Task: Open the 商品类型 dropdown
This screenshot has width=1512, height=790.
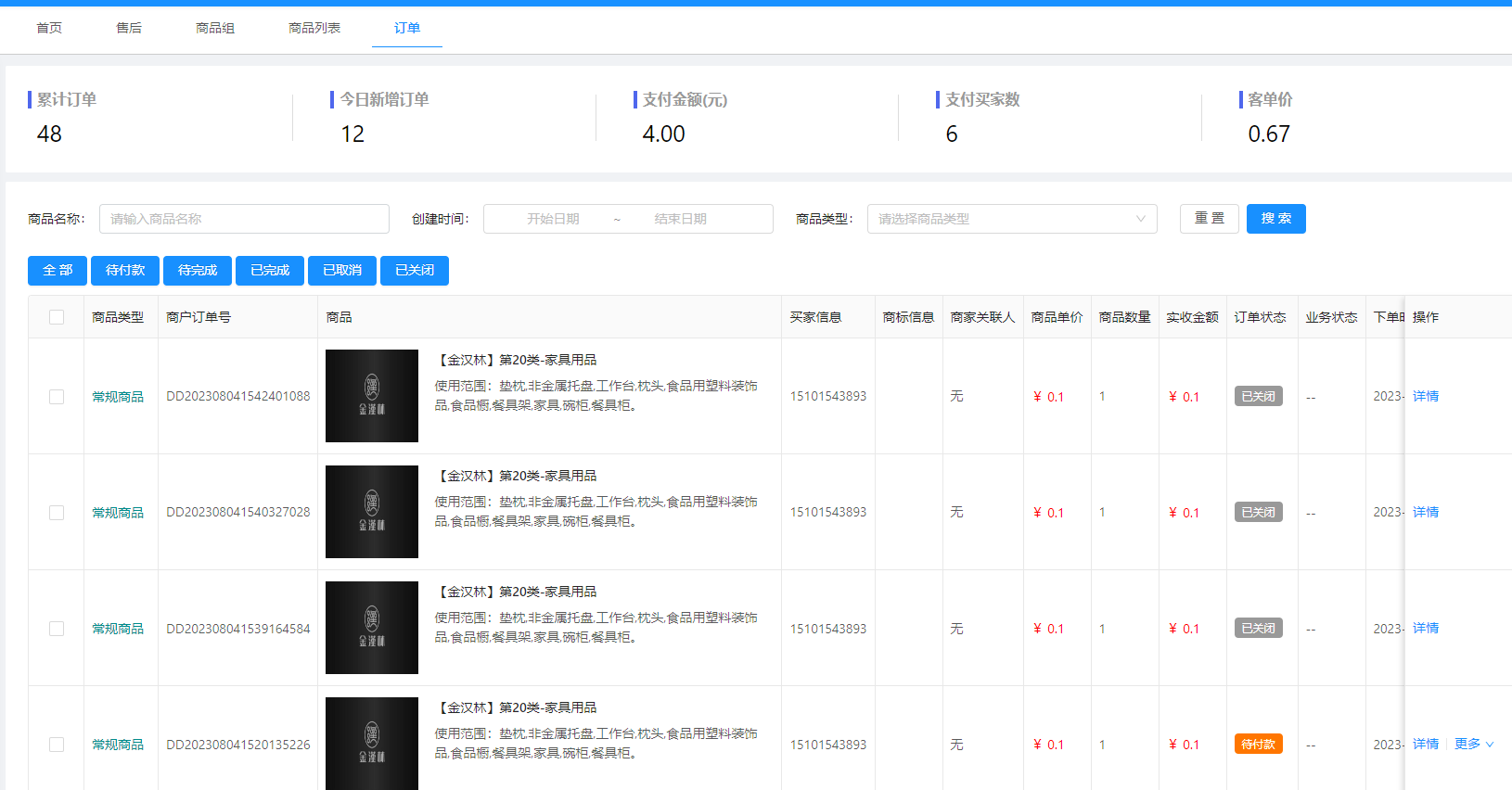Action: coord(1012,219)
